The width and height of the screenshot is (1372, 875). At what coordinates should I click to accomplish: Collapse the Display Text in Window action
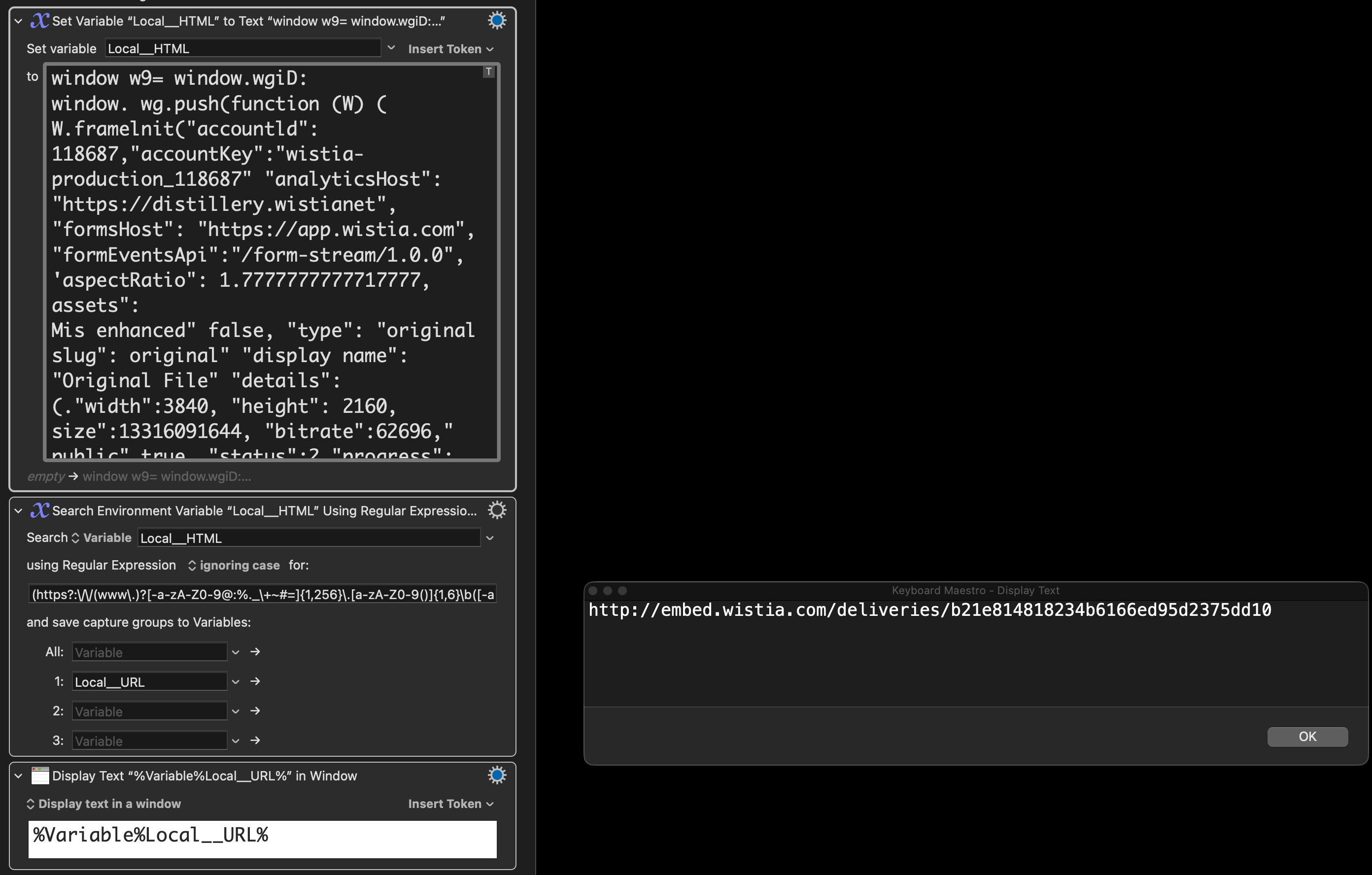click(18, 776)
